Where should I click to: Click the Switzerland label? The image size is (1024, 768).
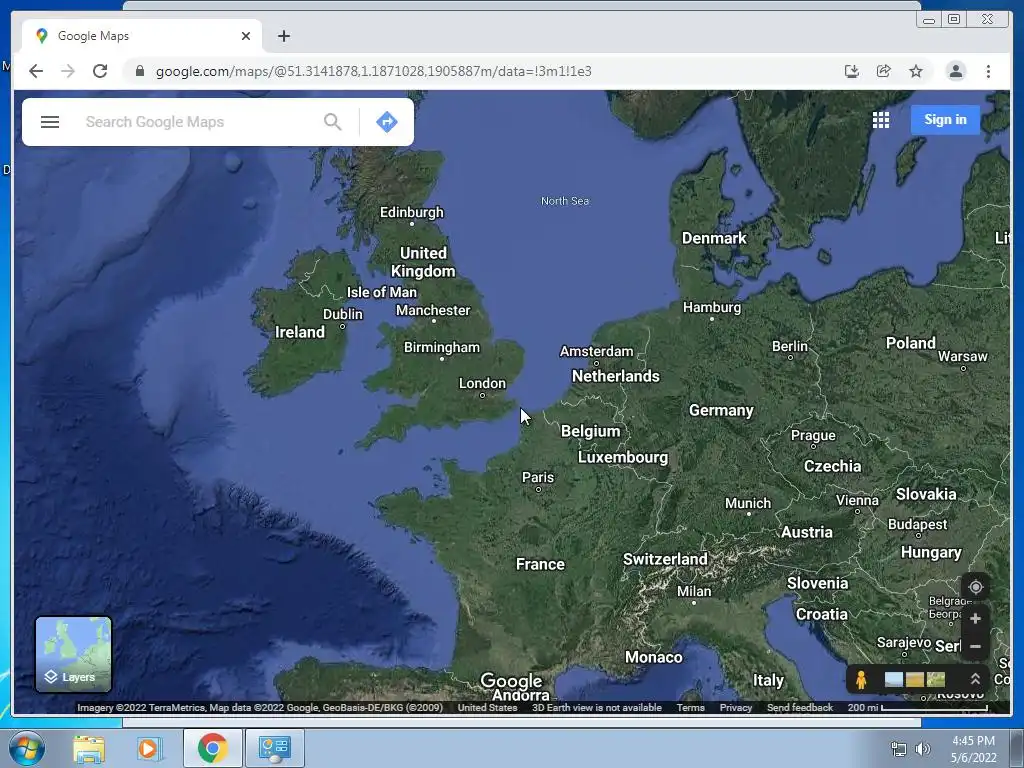point(665,559)
